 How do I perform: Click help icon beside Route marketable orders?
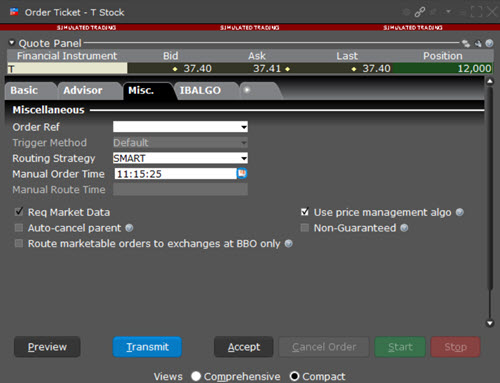(289, 244)
